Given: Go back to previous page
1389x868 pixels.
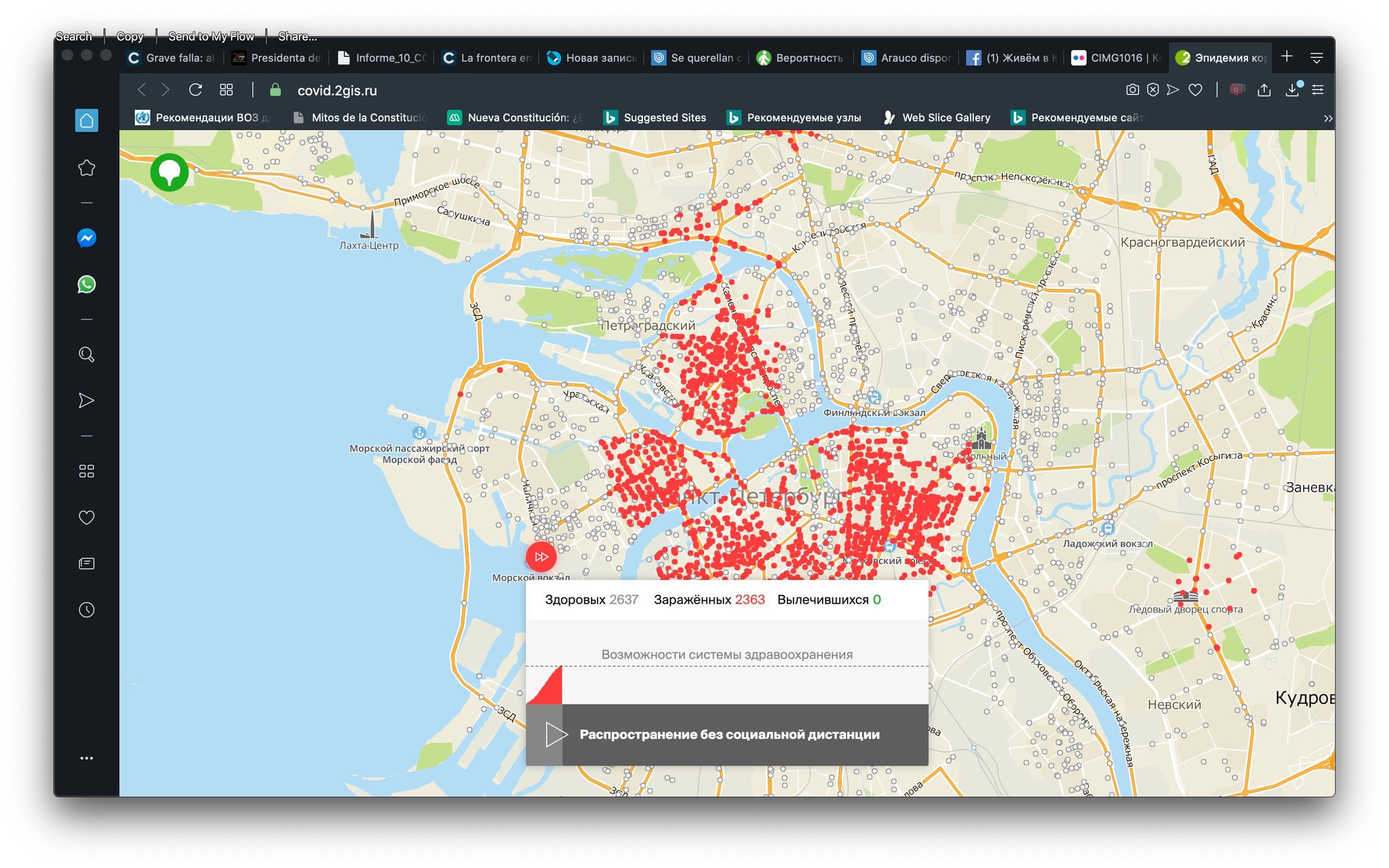Looking at the screenshot, I should (x=142, y=90).
